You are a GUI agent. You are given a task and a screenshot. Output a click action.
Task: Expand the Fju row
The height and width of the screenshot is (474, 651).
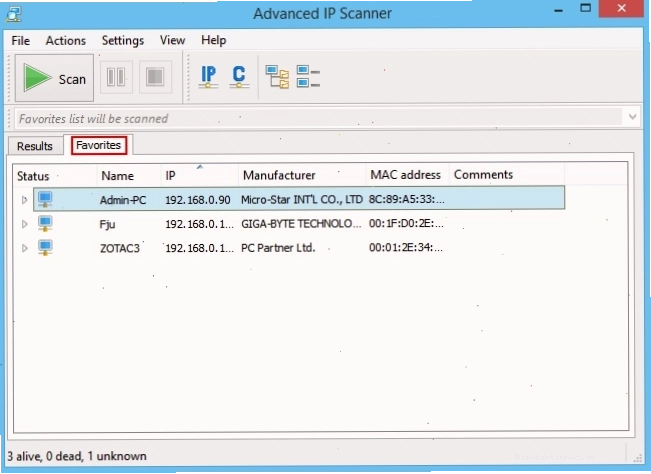coord(24,224)
